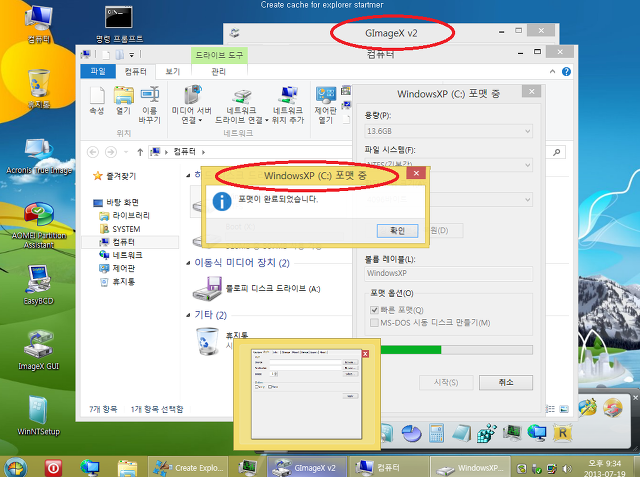
Task: Click the 이름 바꾸기 ribbon icon
Action: coord(149,105)
